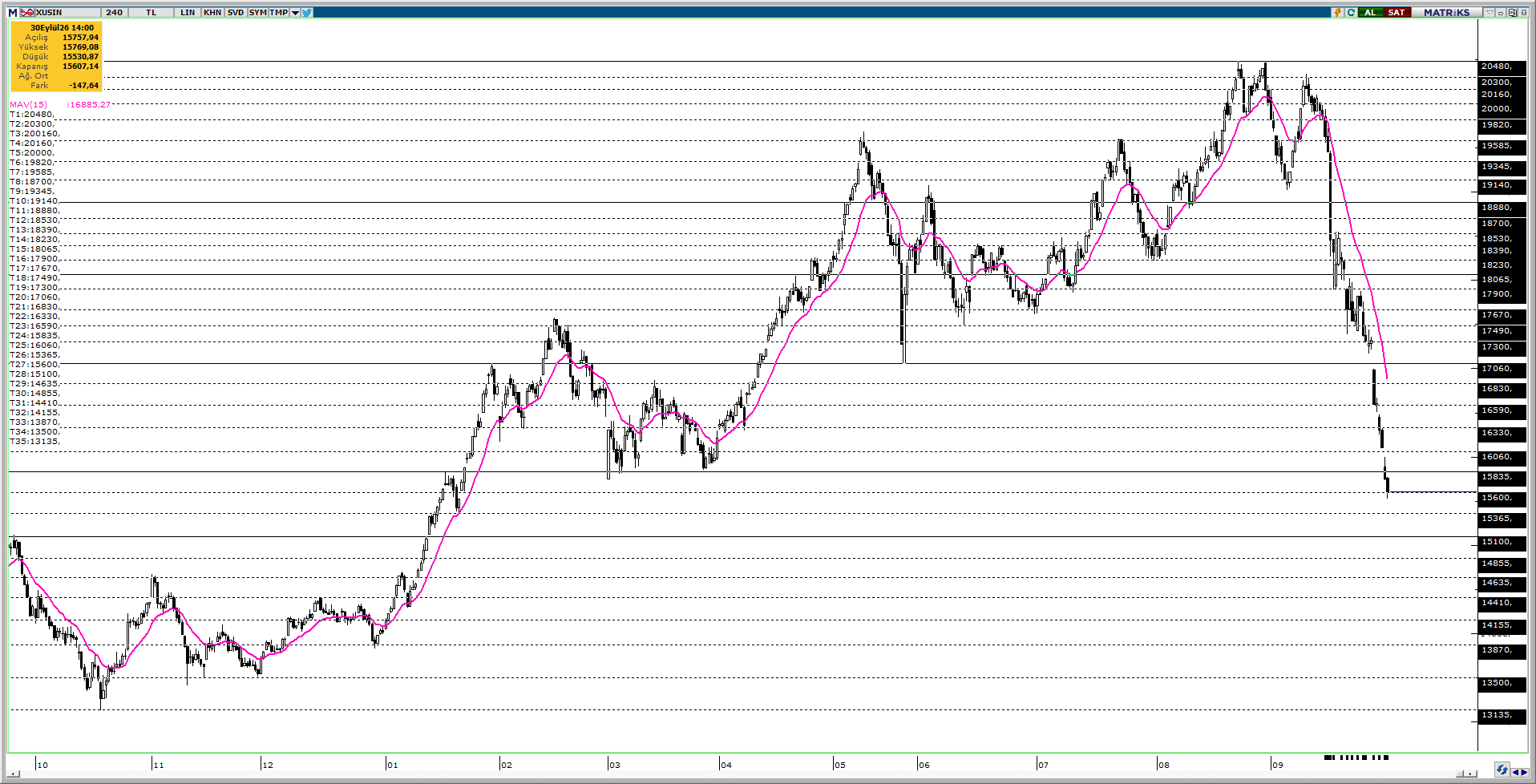The width and height of the screenshot is (1536, 784).
Task: Click the month 01 label on time axis
Action: [x=392, y=765]
